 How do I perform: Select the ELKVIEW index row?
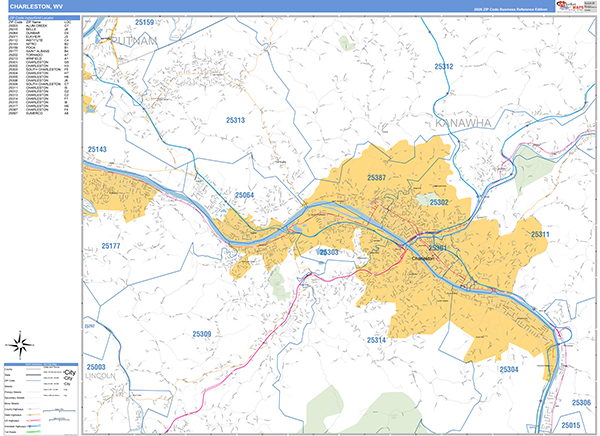pos(39,37)
